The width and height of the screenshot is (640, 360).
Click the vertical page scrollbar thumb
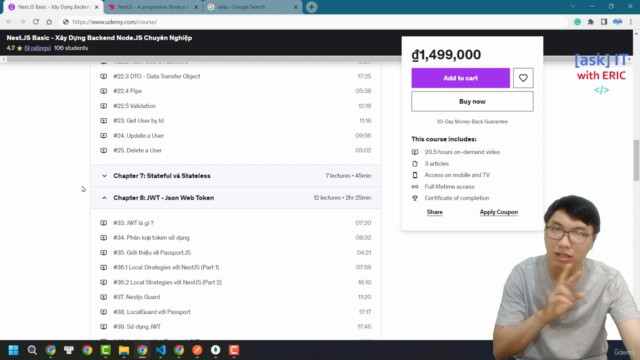click(636, 160)
